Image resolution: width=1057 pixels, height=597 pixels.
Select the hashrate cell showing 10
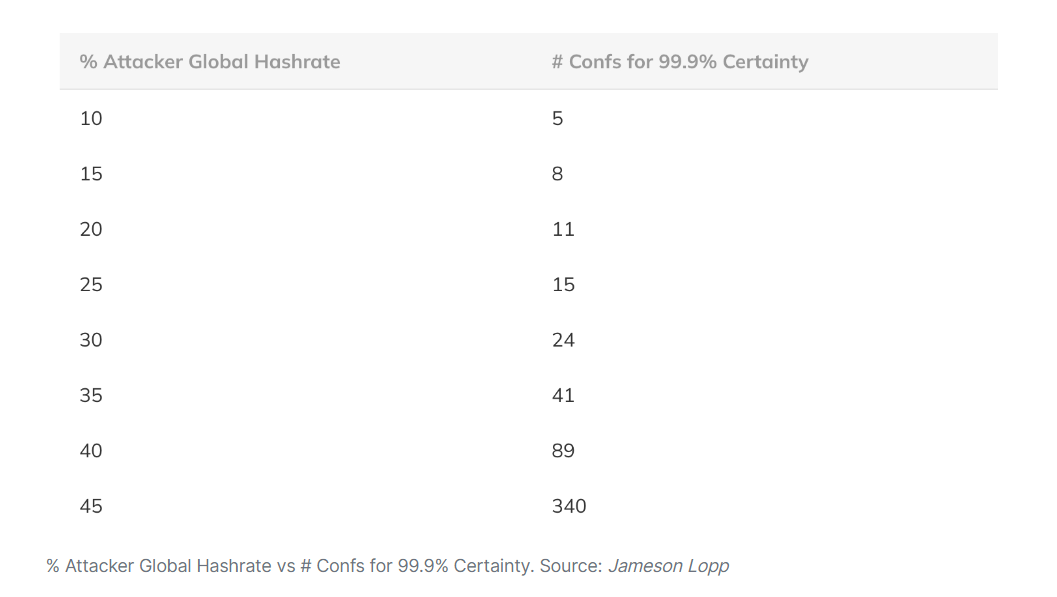pyautogui.click(x=91, y=119)
